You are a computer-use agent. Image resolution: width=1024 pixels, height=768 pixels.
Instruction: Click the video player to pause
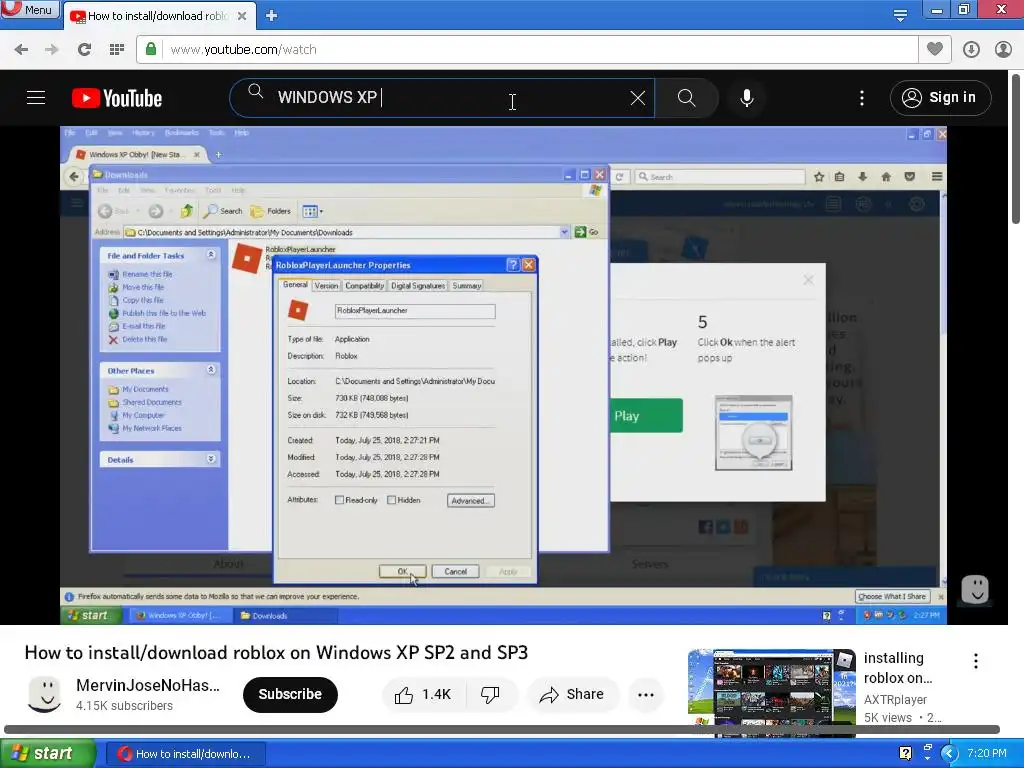click(503, 375)
